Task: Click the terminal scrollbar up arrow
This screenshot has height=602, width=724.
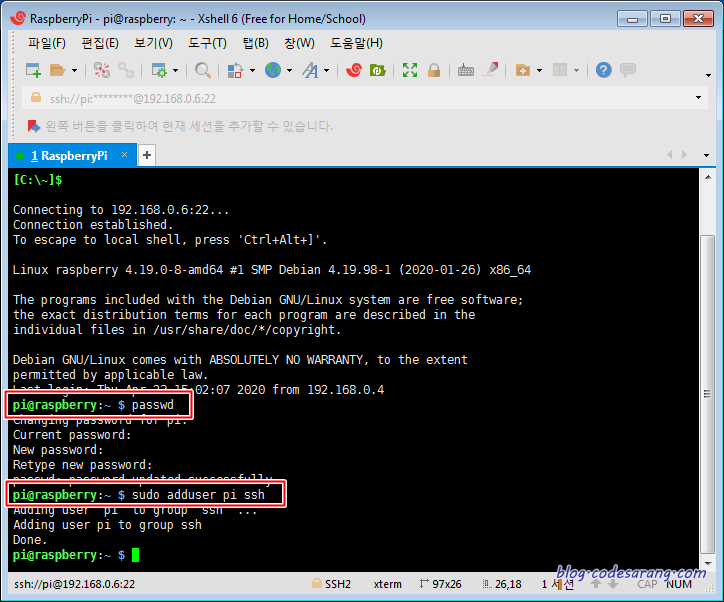Action: 708,177
